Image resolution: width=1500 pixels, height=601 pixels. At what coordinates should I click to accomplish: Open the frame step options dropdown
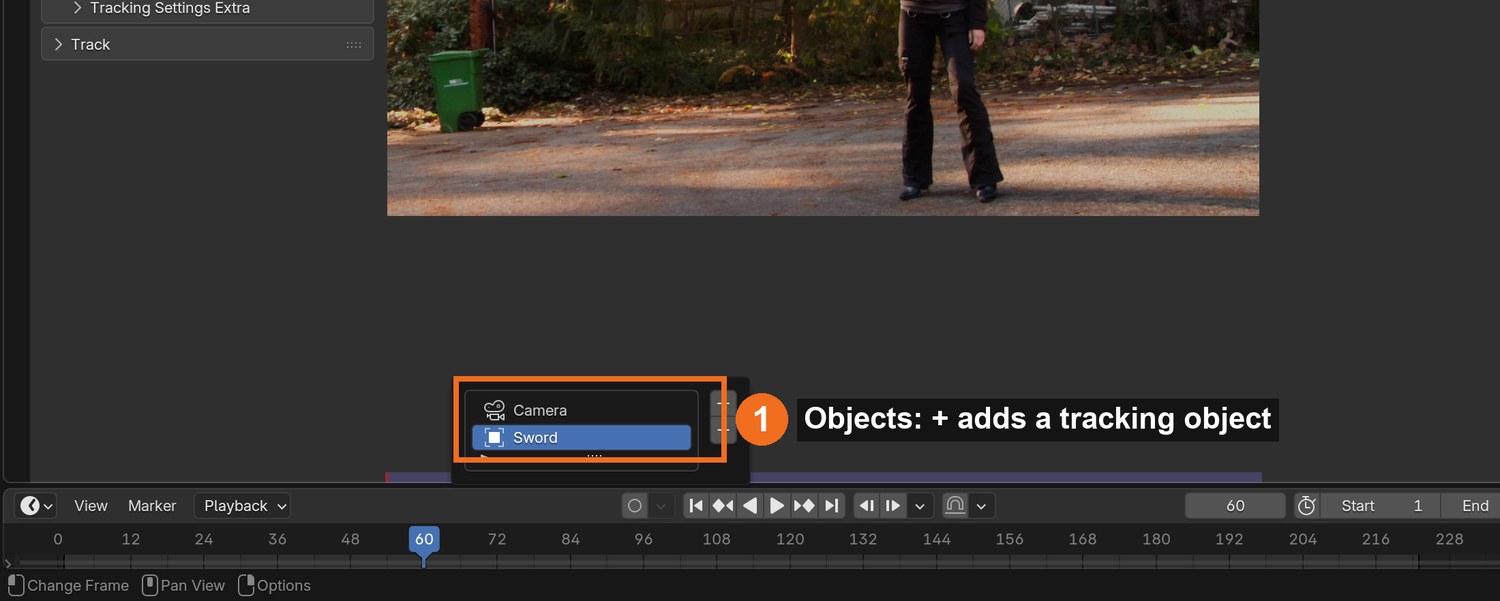tap(920, 506)
